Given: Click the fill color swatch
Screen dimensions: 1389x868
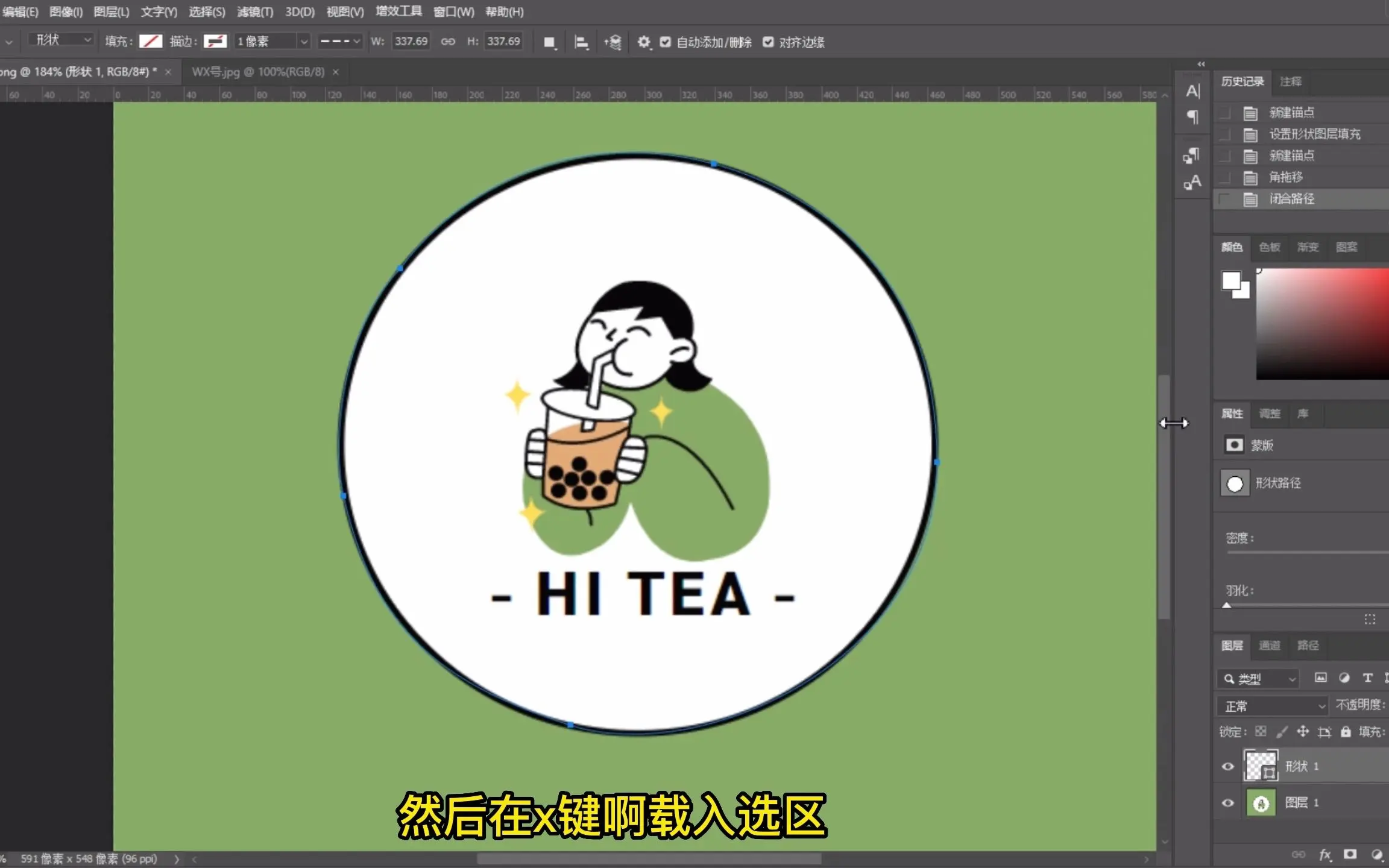Looking at the screenshot, I should (x=151, y=41).
